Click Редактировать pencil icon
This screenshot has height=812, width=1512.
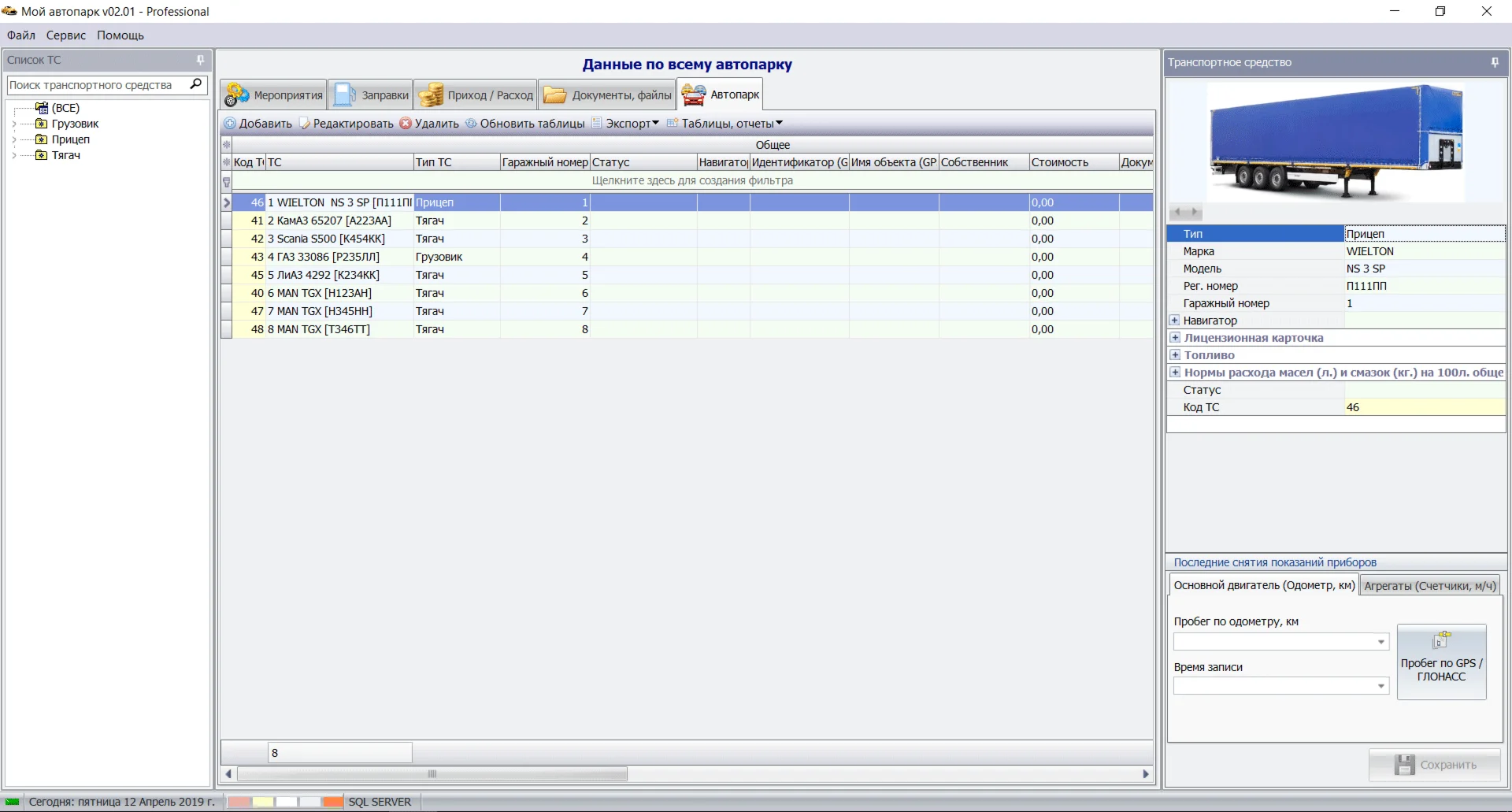tap(305, 124)
